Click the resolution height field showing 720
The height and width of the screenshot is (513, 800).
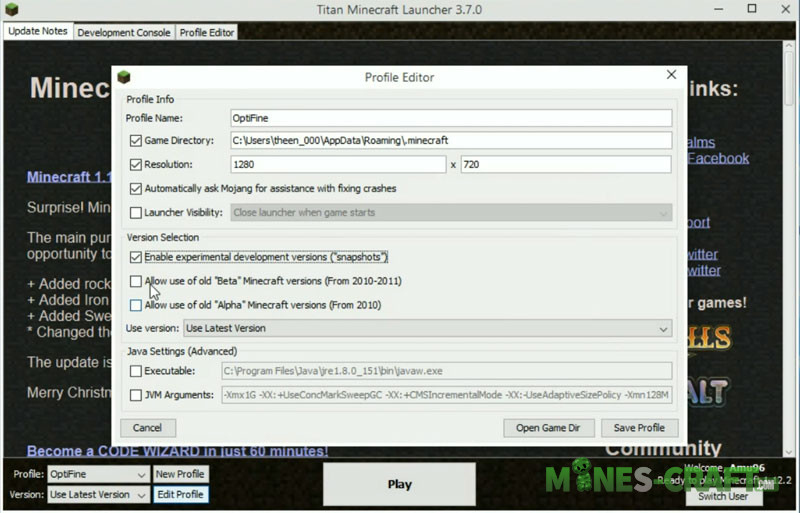pyautogui.click(x=566, y=164)
